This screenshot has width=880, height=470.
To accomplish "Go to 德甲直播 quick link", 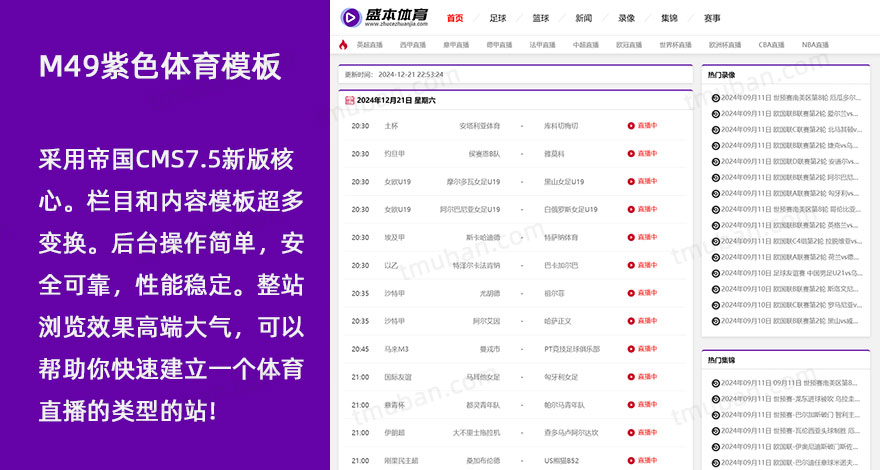I will coord(499,45).
